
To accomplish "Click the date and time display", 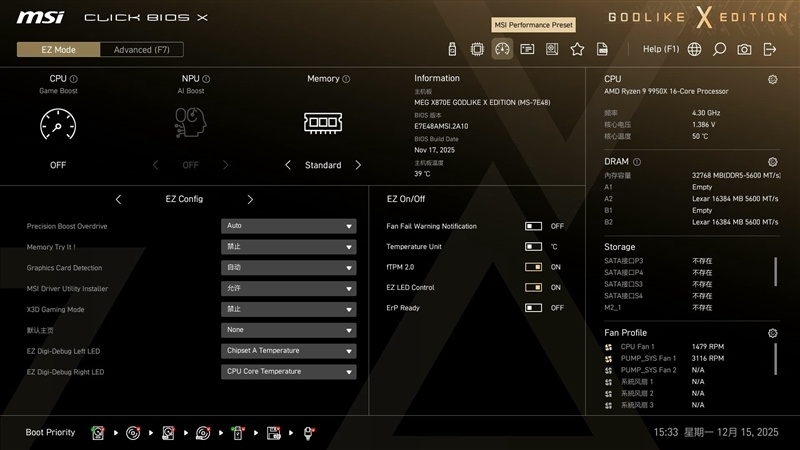I will click(x=716, y=432).
